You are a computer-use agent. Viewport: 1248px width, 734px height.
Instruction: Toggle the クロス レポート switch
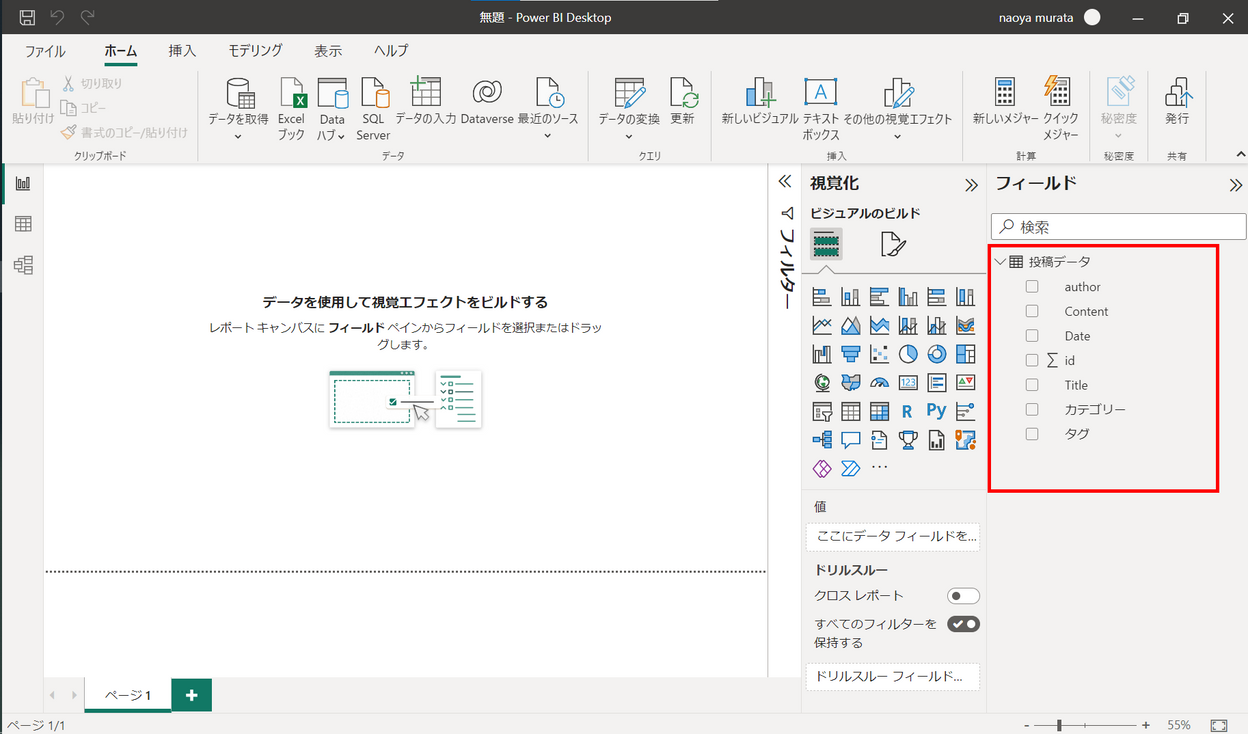click(x=964, y=596)
